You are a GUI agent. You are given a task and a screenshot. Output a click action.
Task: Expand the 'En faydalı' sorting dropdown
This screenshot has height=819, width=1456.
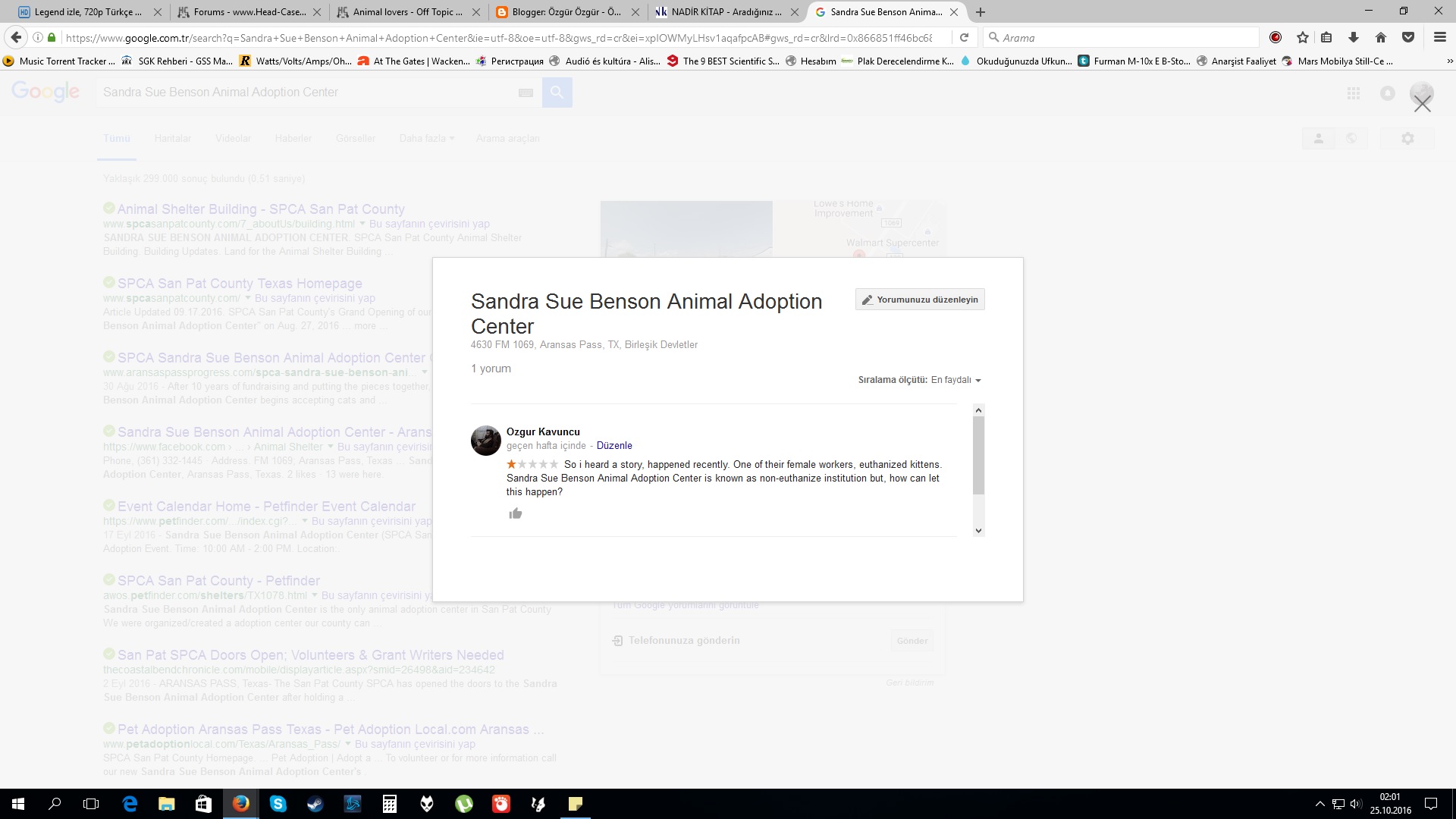point(955,380)
